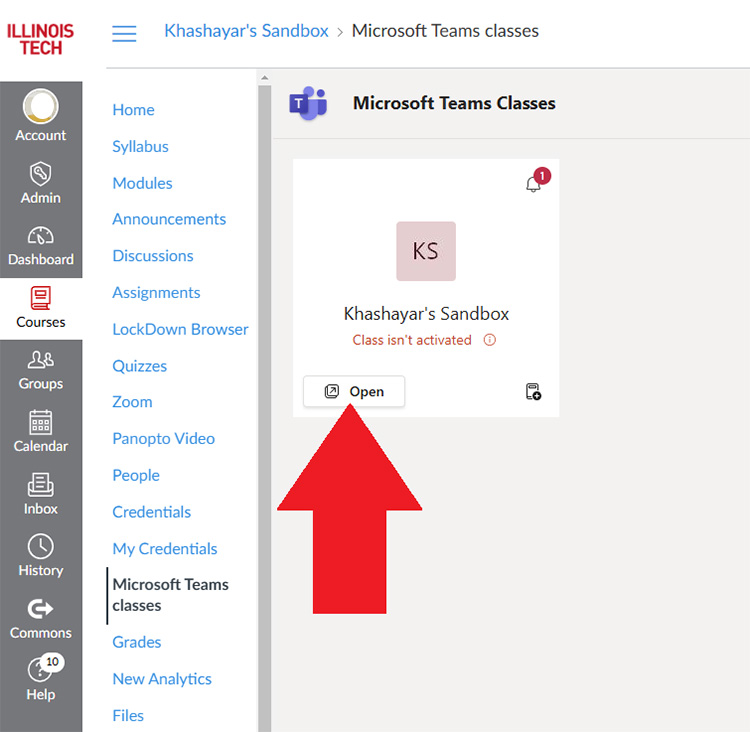This screenshot has height=732, width=750.
Task: Click the Khashayar's Sandbox breadcrumb link
Action: tap(246, 31)
